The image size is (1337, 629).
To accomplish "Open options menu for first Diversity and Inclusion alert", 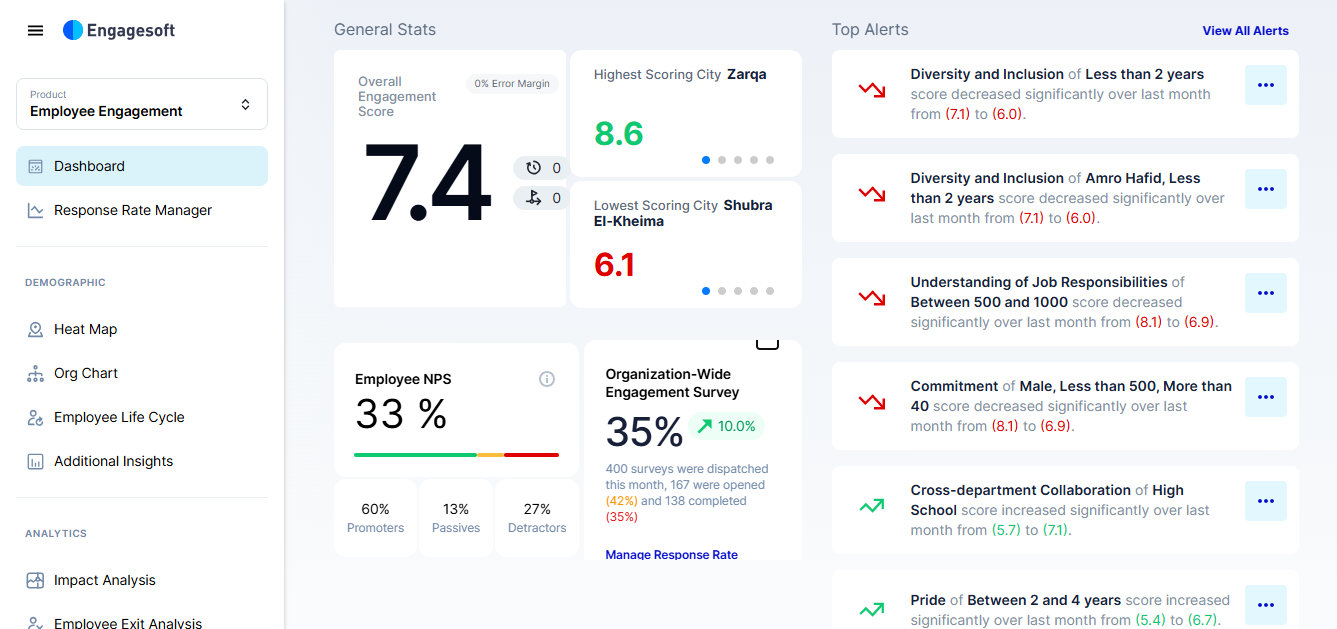I will tap(1265, 85).
